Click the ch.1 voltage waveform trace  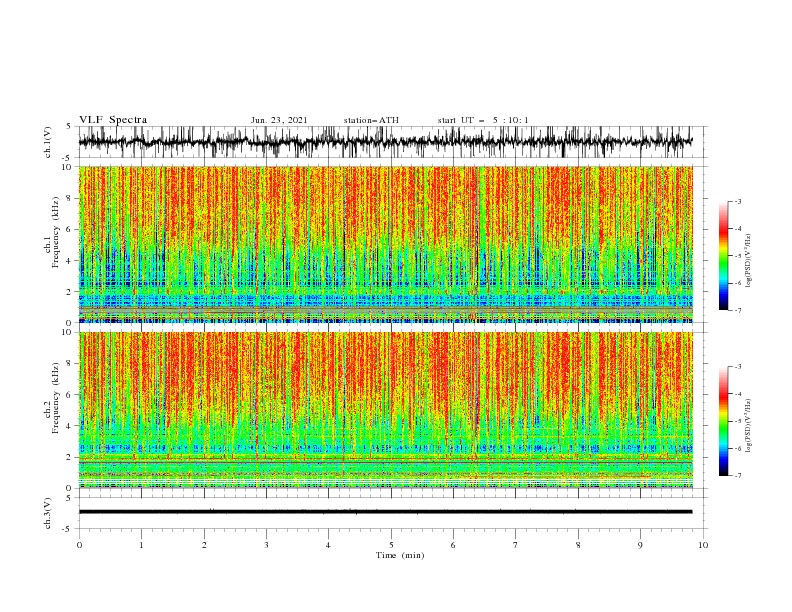[385, 142]
